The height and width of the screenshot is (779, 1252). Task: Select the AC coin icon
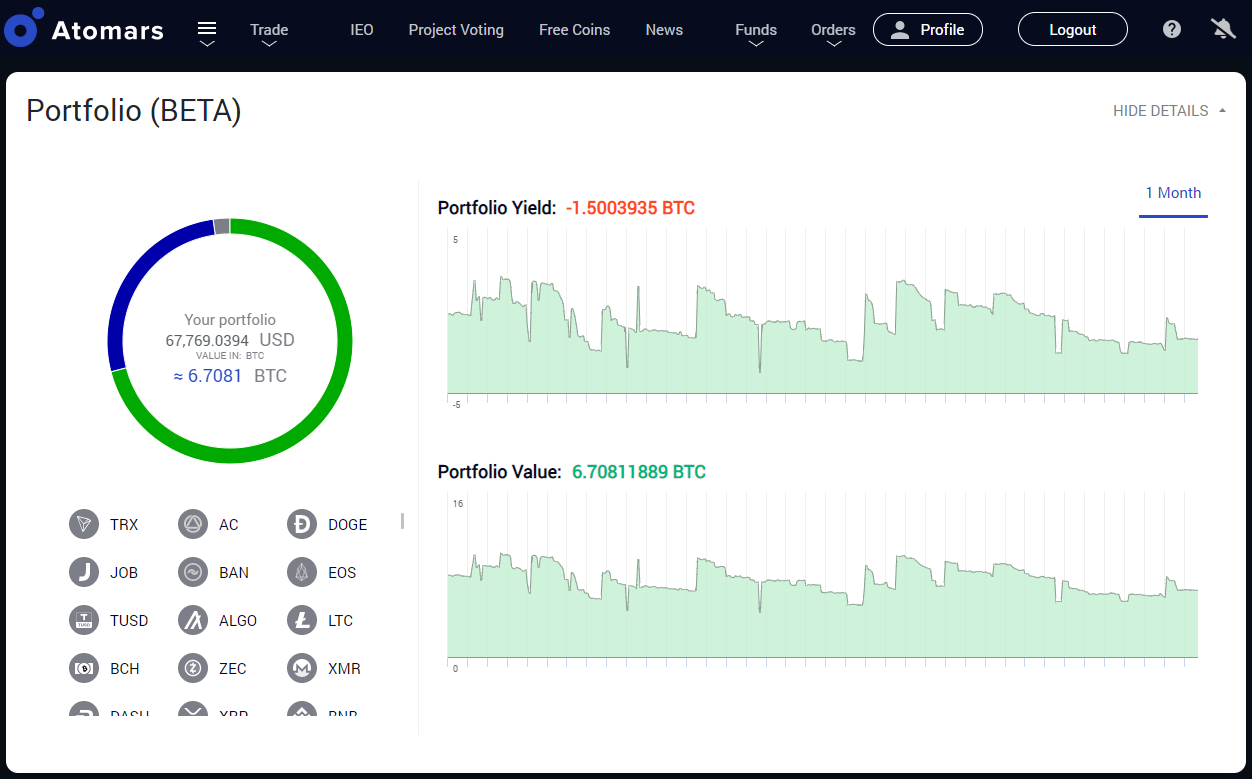click(193, 524)
